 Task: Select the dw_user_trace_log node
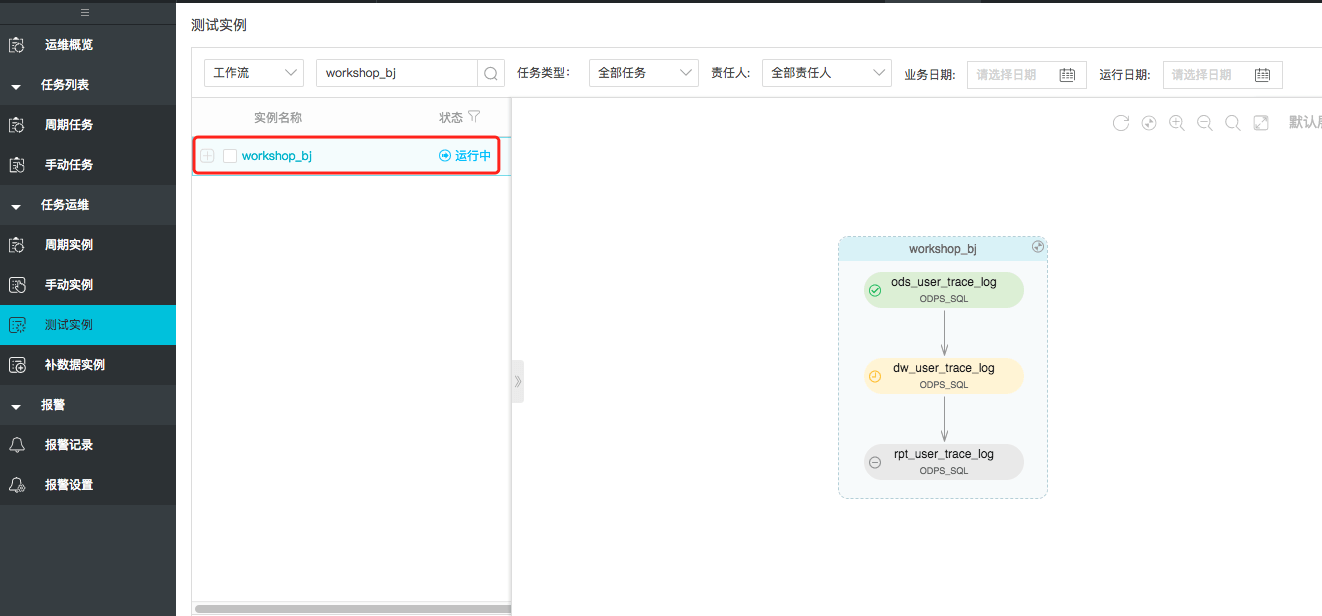944,376
